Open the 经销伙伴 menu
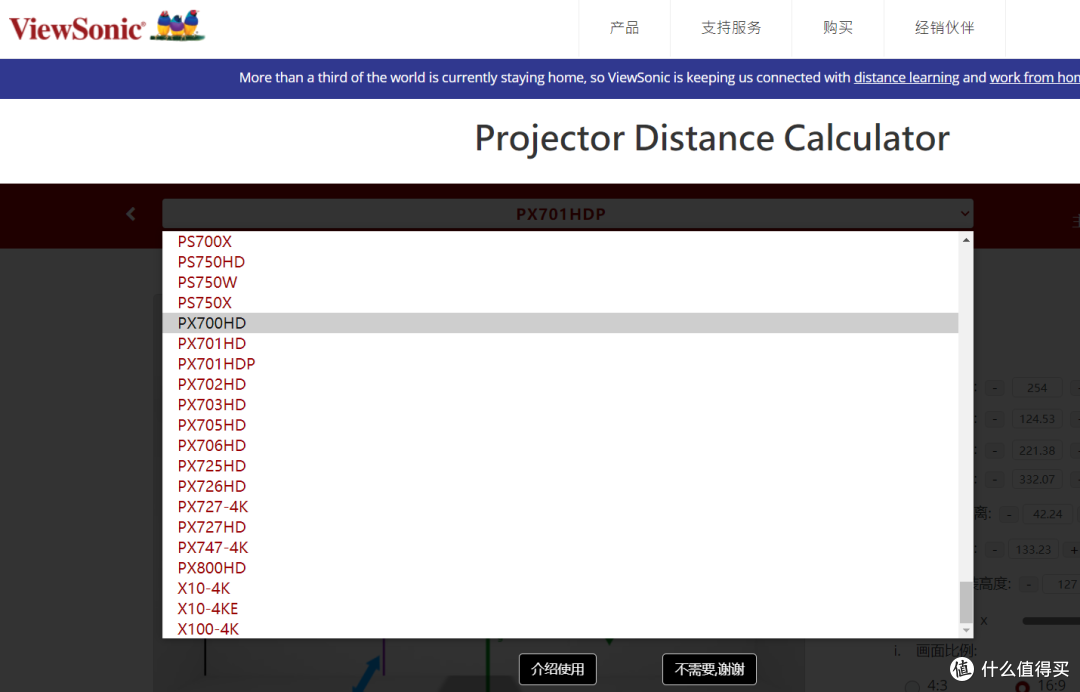 click(x=944, y=28)
